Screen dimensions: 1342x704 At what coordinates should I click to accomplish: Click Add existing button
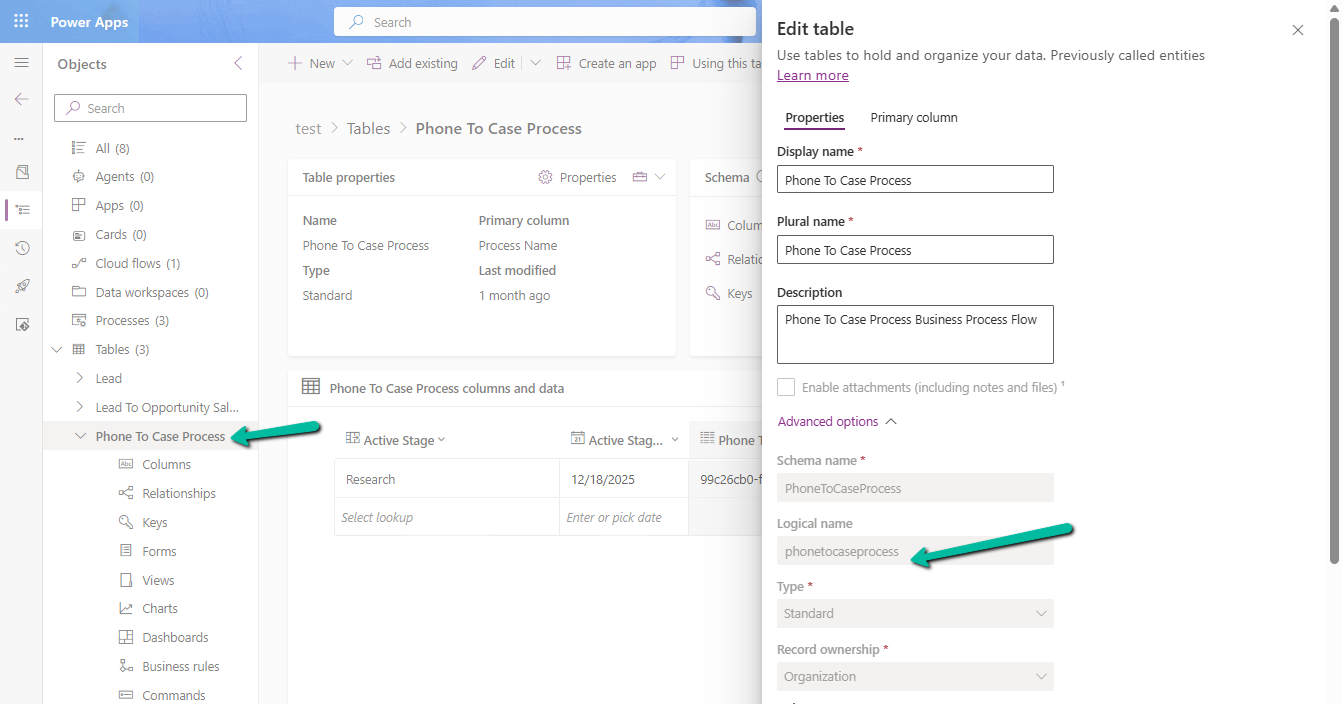pos(412,63)
